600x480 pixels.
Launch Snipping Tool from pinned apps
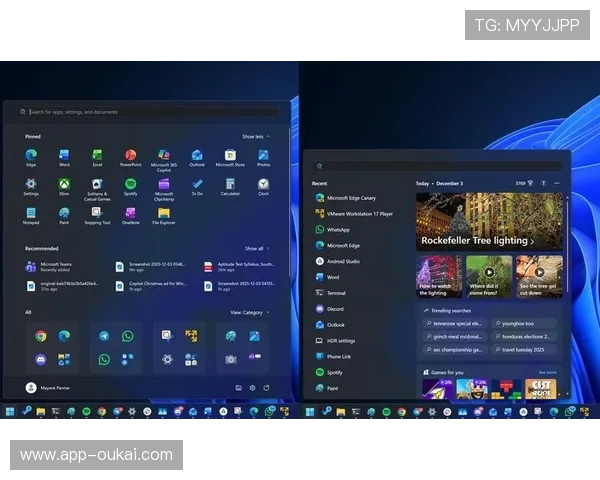pyautogui.click(x=97, y=214)
